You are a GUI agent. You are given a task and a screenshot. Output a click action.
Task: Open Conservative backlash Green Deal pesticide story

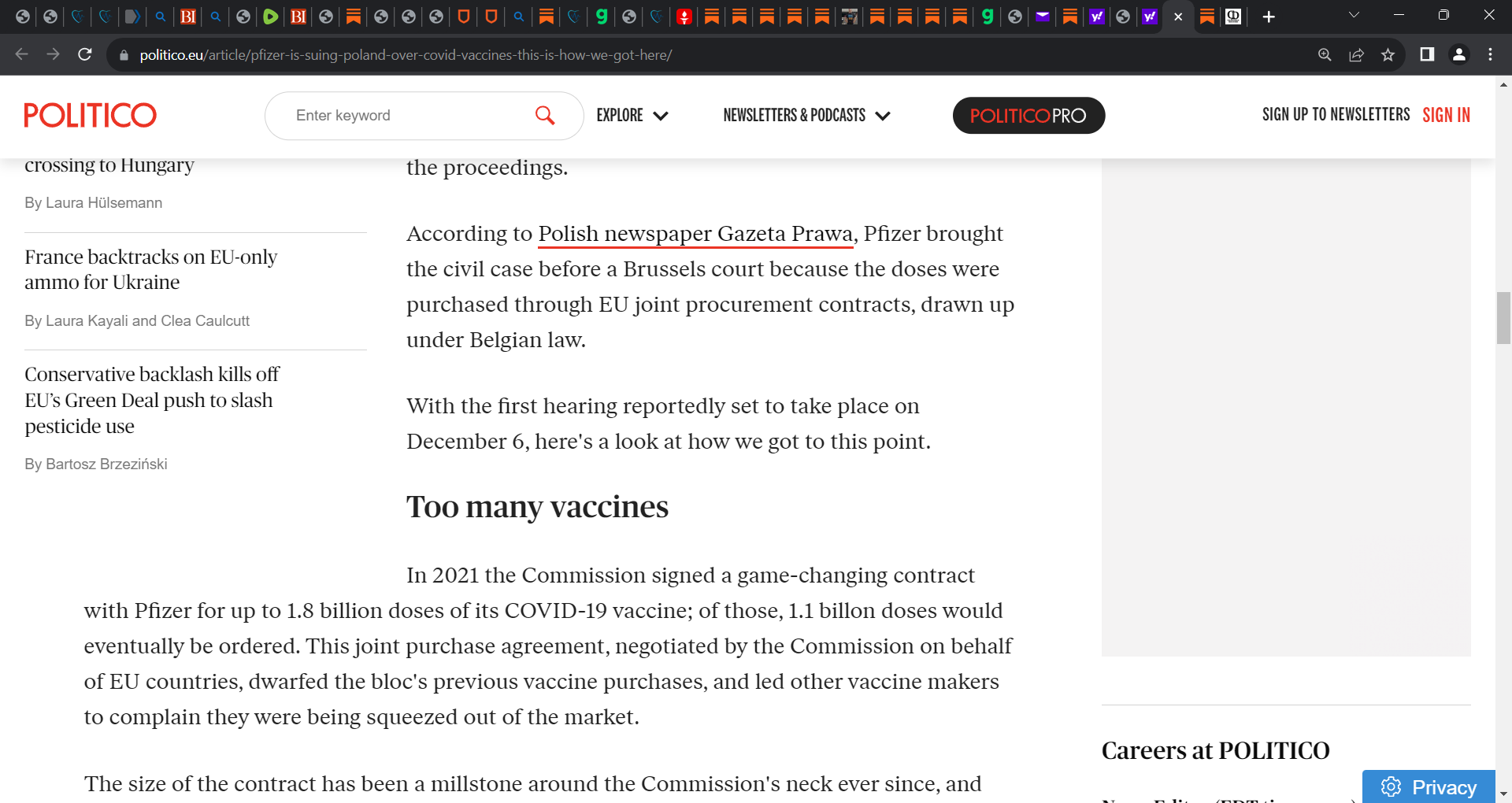point(152,400)
